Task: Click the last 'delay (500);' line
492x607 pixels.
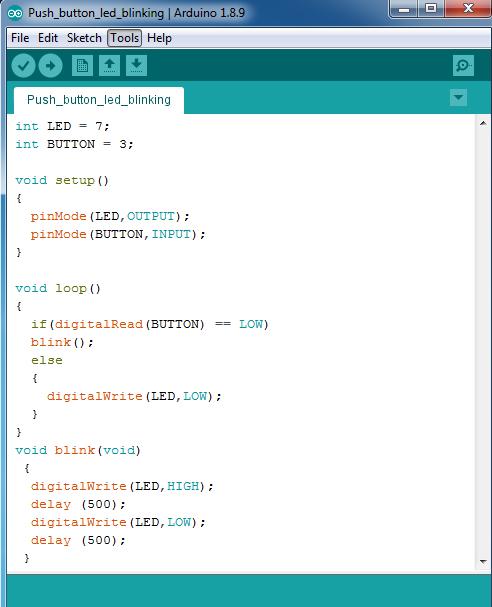Action: click(x=78, y=540)
